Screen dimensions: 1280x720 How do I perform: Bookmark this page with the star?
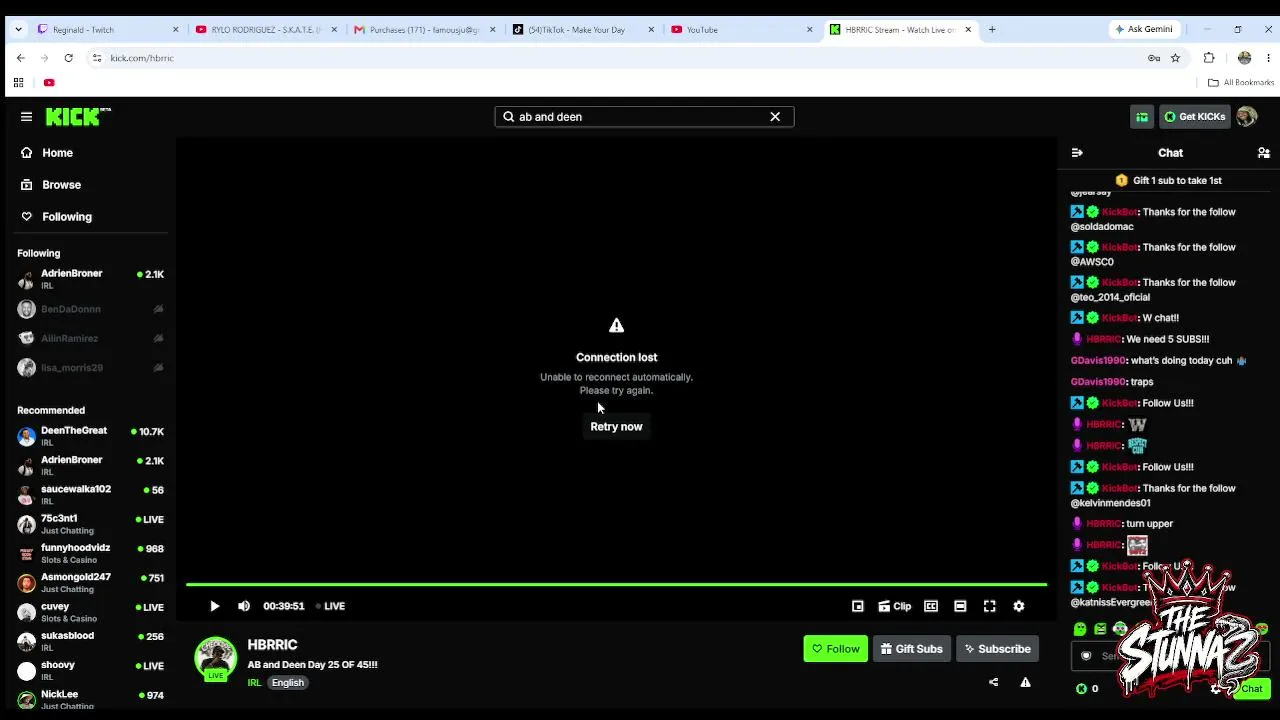pyautogui.click(x=1175, y=58)
